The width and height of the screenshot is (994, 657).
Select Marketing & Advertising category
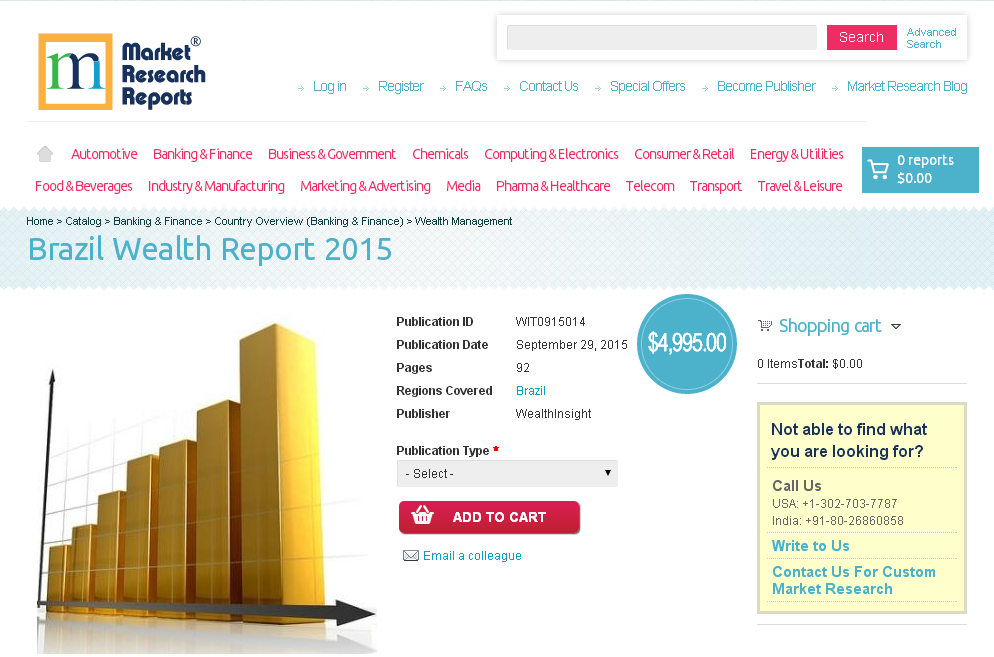tap(365, 186)
